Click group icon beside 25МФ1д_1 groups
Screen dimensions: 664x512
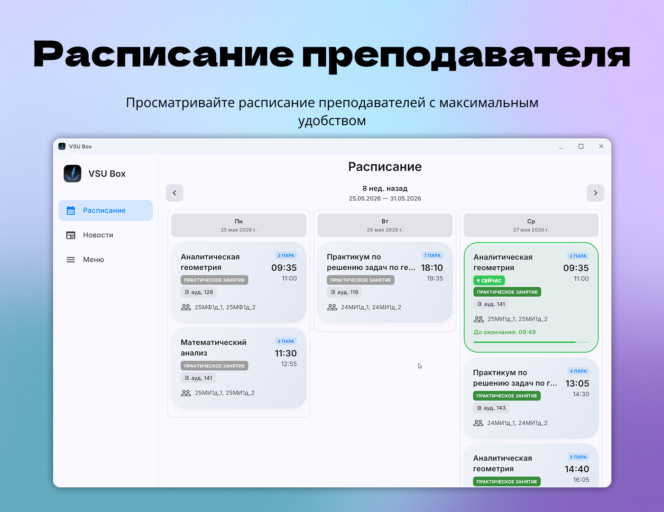point(186,307)
